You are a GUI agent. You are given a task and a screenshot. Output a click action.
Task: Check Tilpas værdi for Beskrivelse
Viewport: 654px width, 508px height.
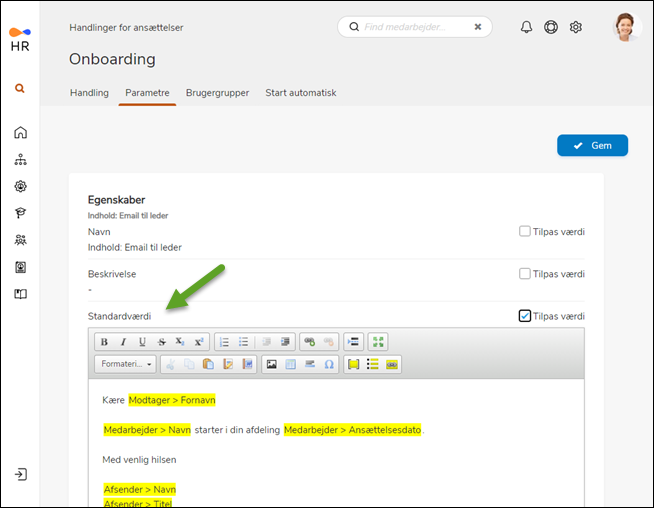tap(525, 273)
